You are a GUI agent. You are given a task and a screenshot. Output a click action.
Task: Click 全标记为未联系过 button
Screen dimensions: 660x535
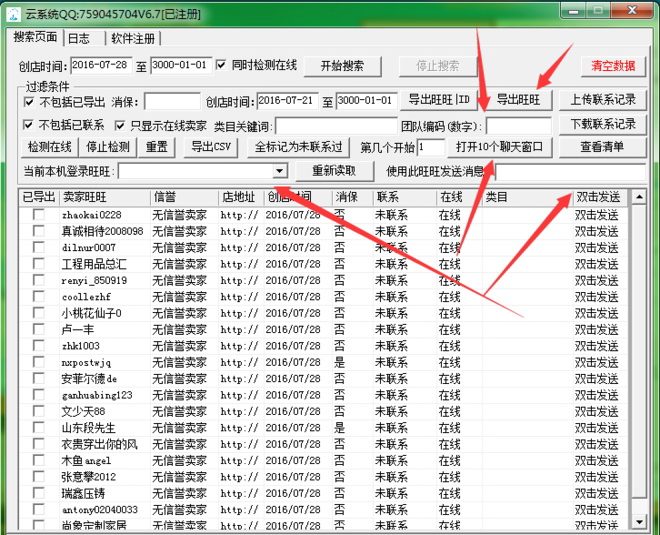pos(298,147)
